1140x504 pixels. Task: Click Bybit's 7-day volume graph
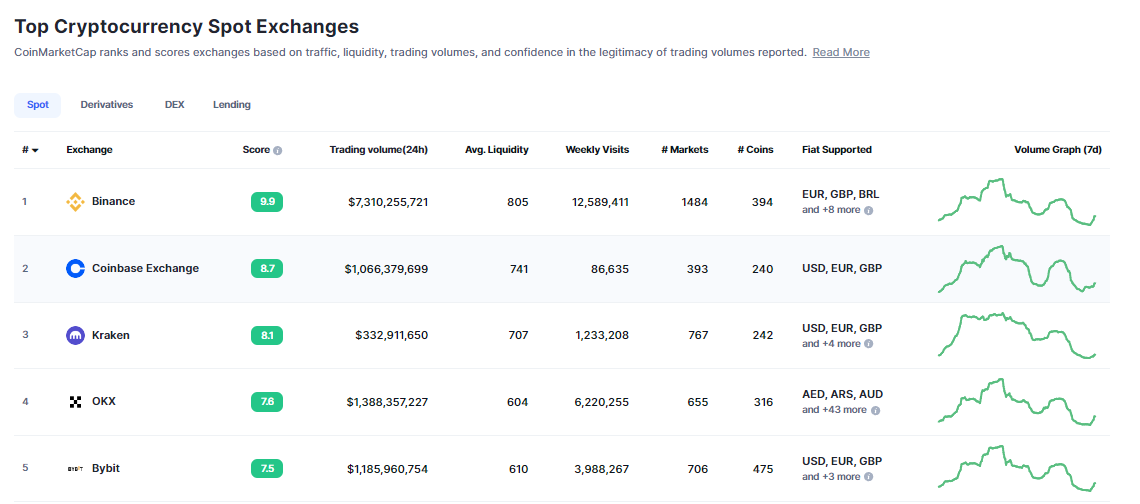(1016, 468)
